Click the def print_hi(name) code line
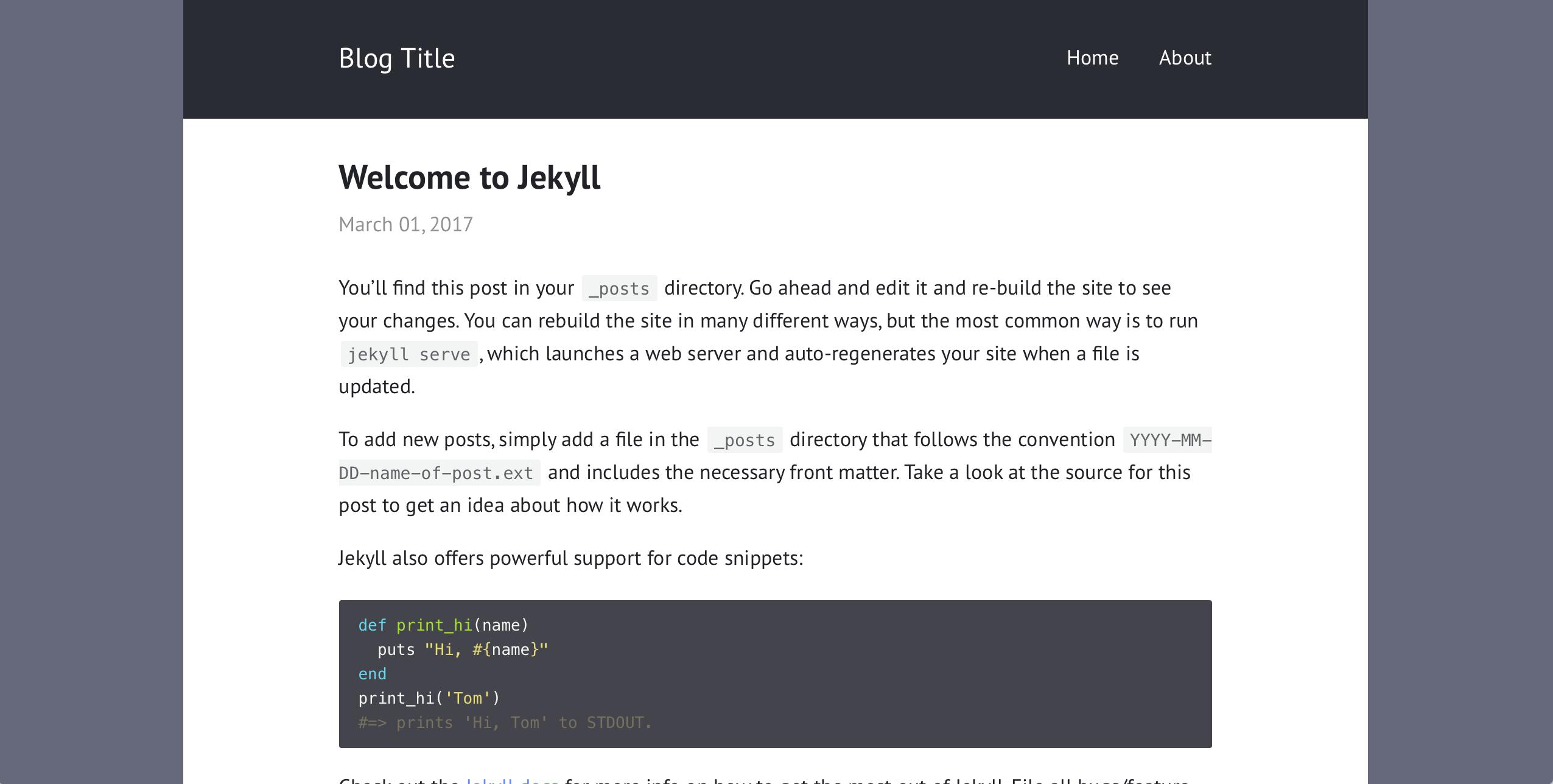The image size is (1553, 784). coord(443,625)
